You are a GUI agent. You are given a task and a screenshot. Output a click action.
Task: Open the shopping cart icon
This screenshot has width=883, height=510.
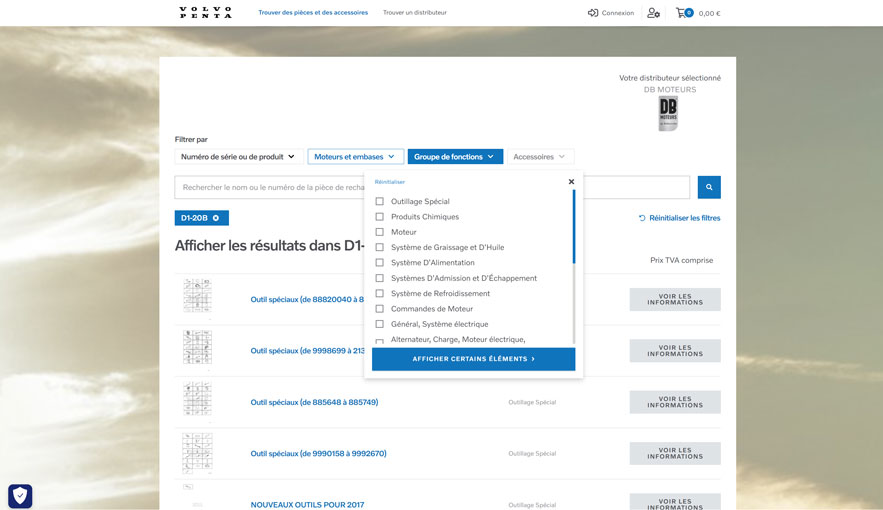point(682,13)
